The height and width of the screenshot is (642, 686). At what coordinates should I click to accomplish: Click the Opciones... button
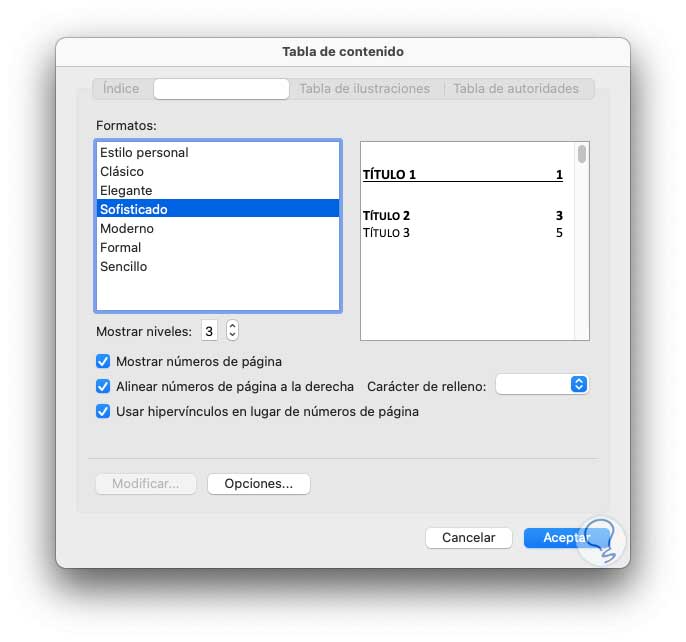click(x=258, y=484)
